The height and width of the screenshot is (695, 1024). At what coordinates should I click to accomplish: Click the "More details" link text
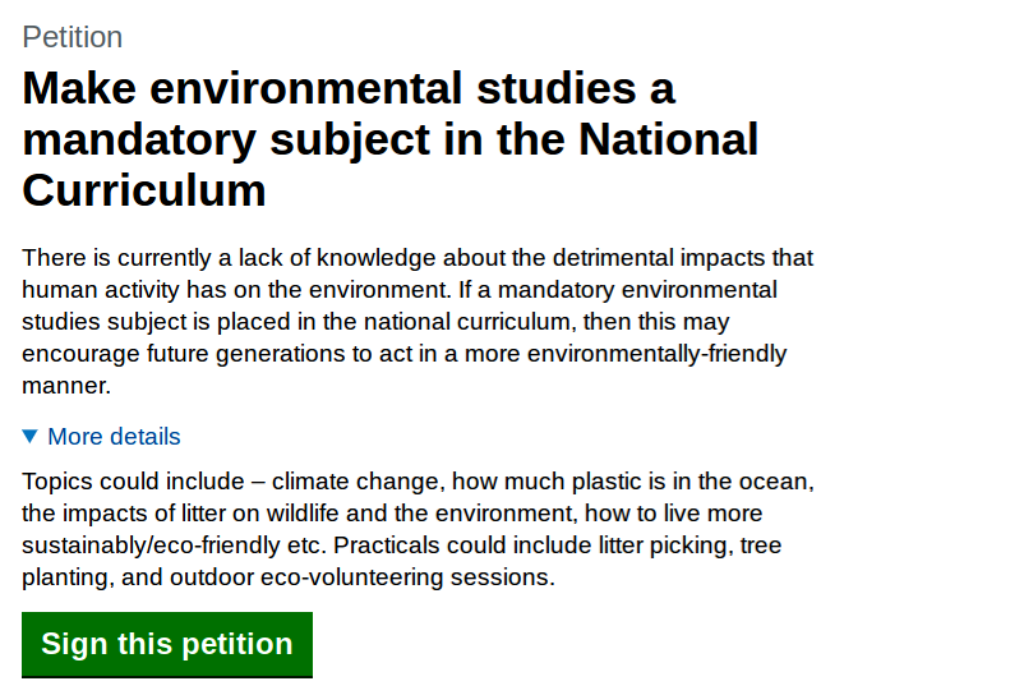pyautogui.click(x=114, y=436)
